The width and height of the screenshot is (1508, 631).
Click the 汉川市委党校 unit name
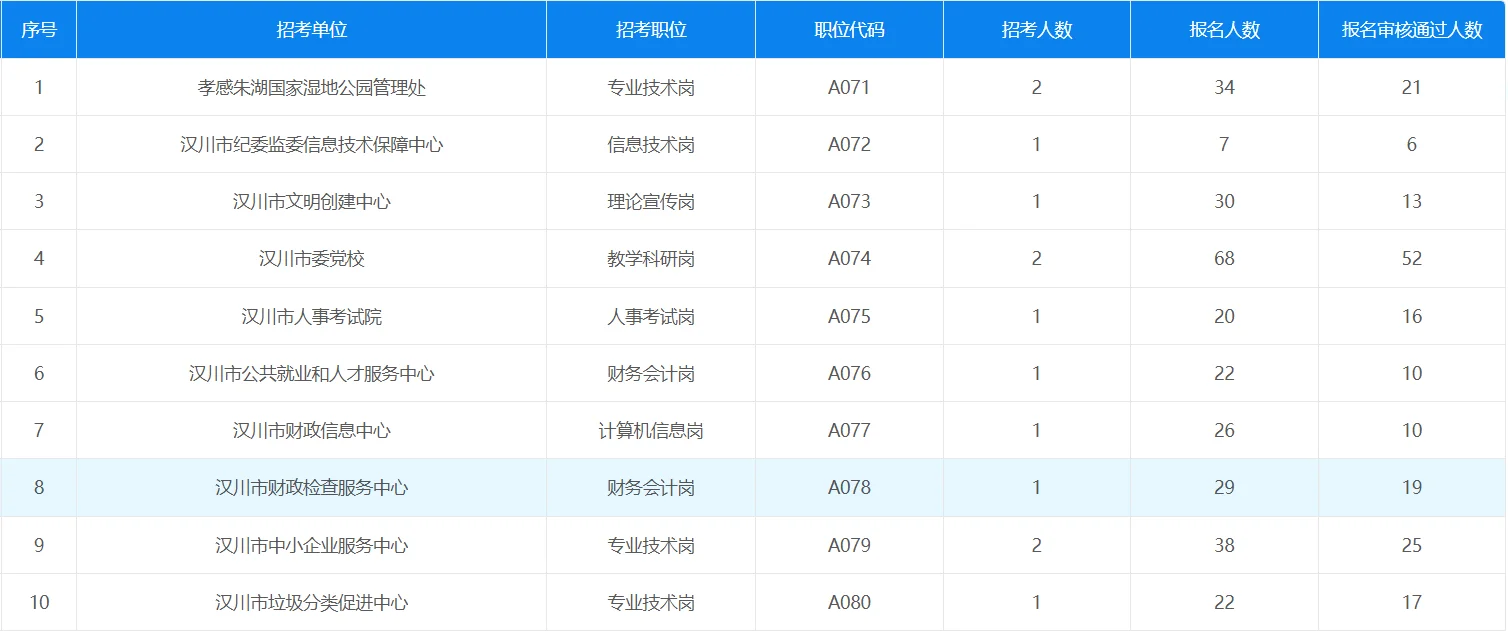pyautogui.click(x=312, y=258)
